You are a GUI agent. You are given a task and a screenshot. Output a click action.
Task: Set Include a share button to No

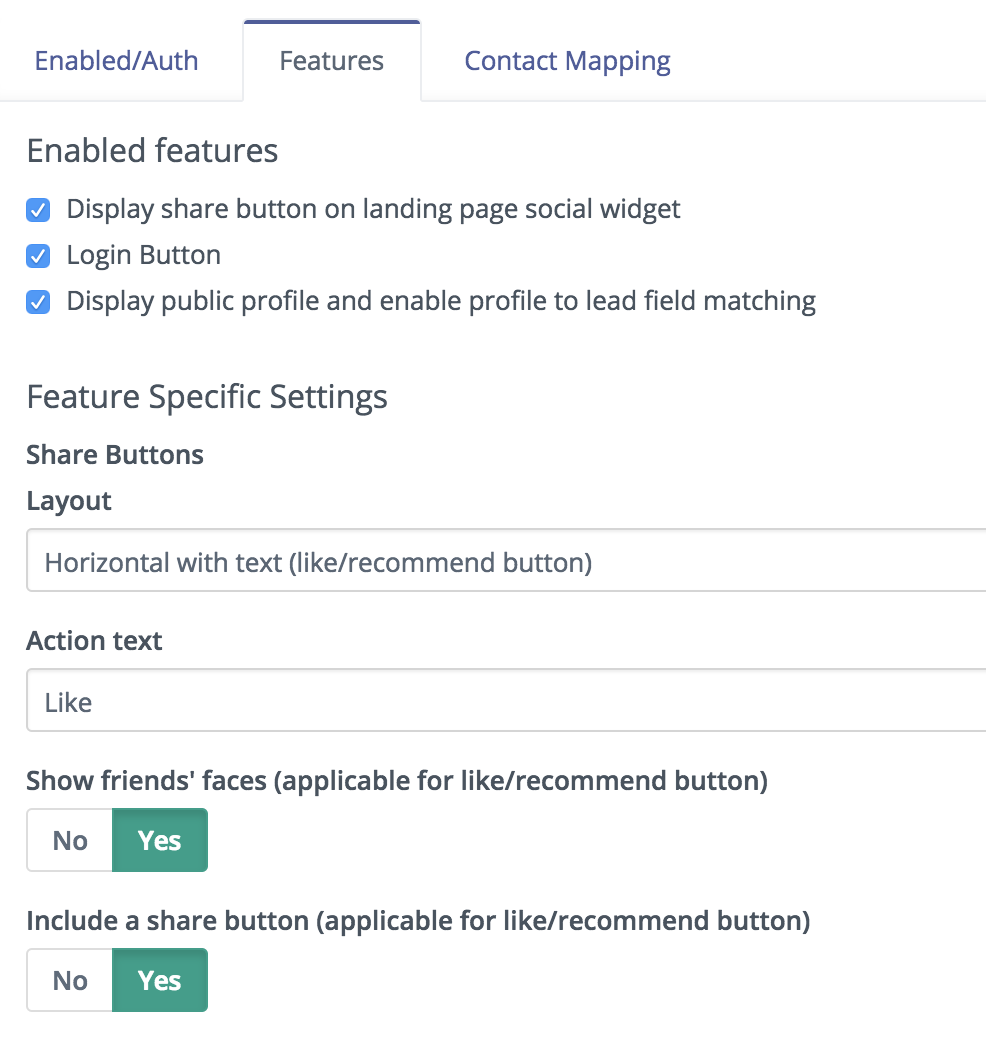pyautogui.click(x=70, y=980)
